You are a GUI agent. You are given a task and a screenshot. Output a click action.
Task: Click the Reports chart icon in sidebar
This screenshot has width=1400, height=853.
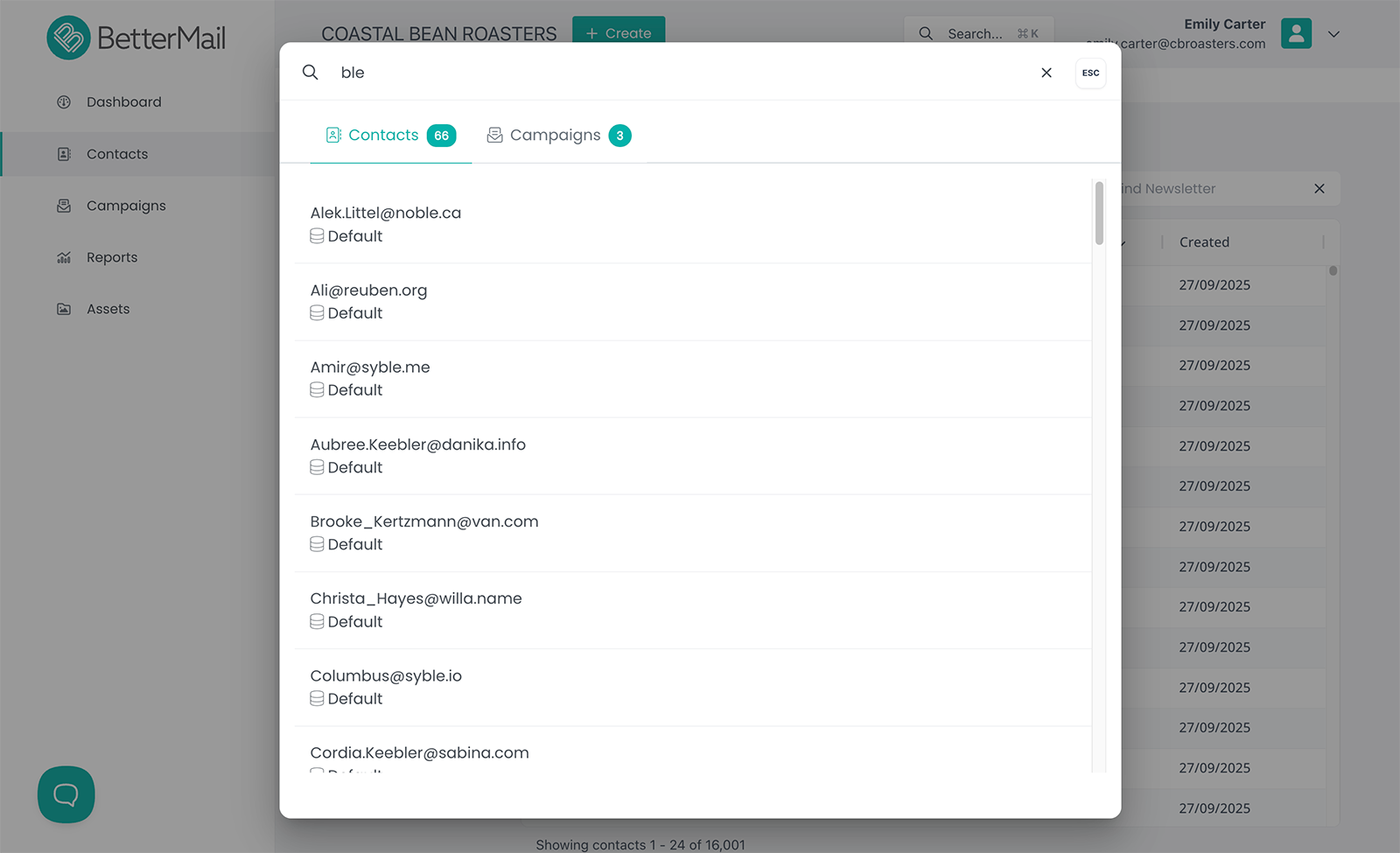pos(64,257)
